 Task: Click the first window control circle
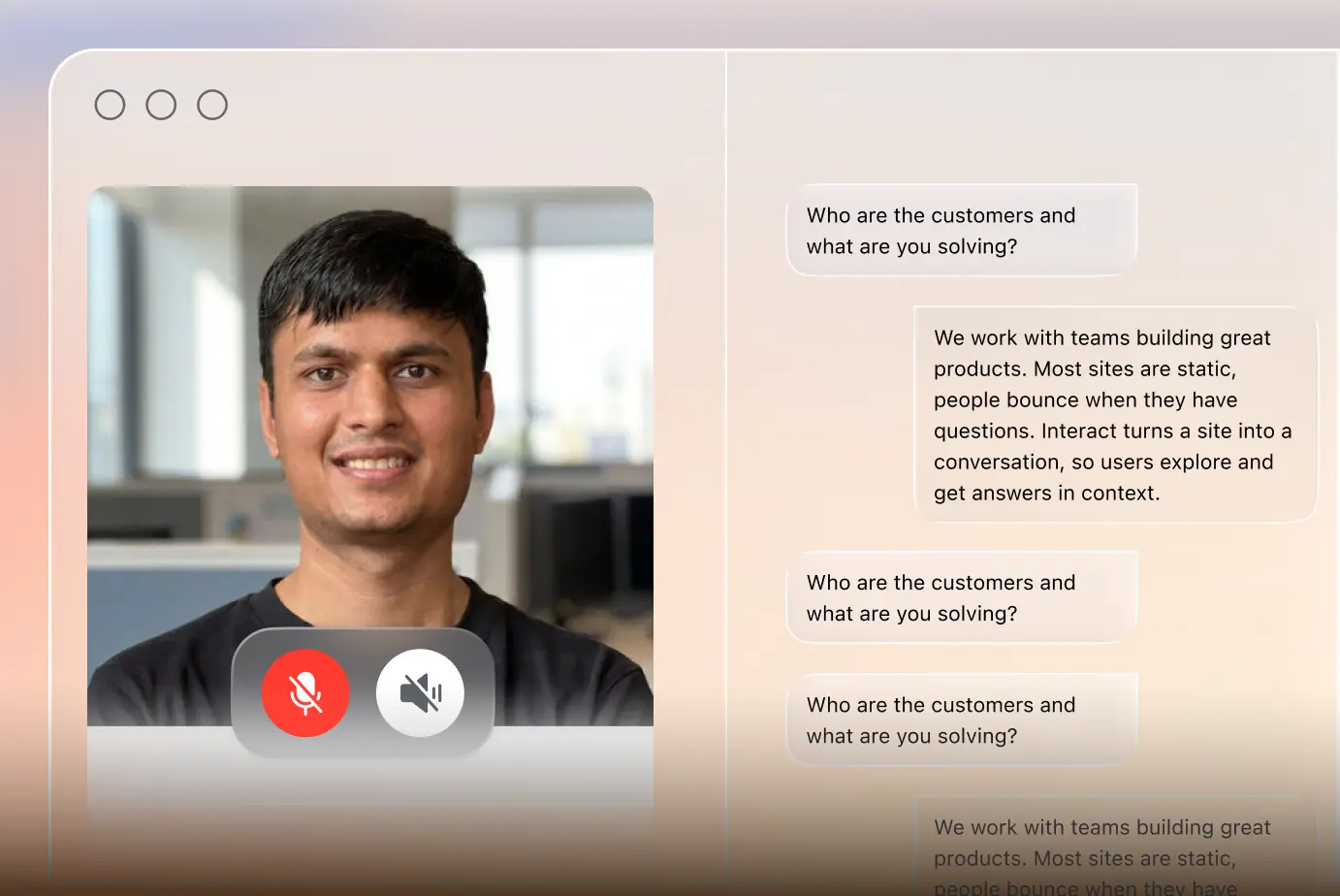(110, 105)
